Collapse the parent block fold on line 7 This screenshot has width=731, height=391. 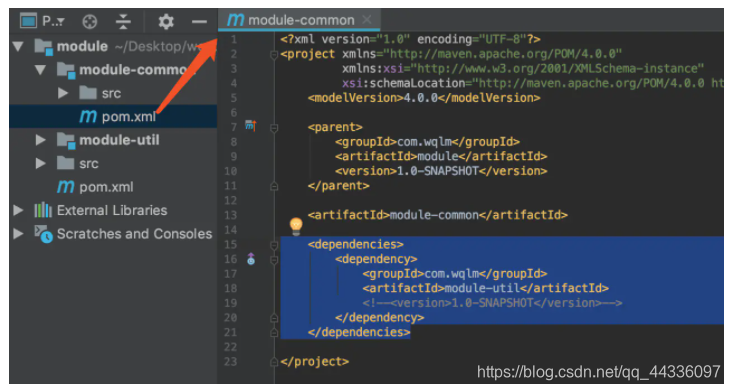click(x=274, y=128)
